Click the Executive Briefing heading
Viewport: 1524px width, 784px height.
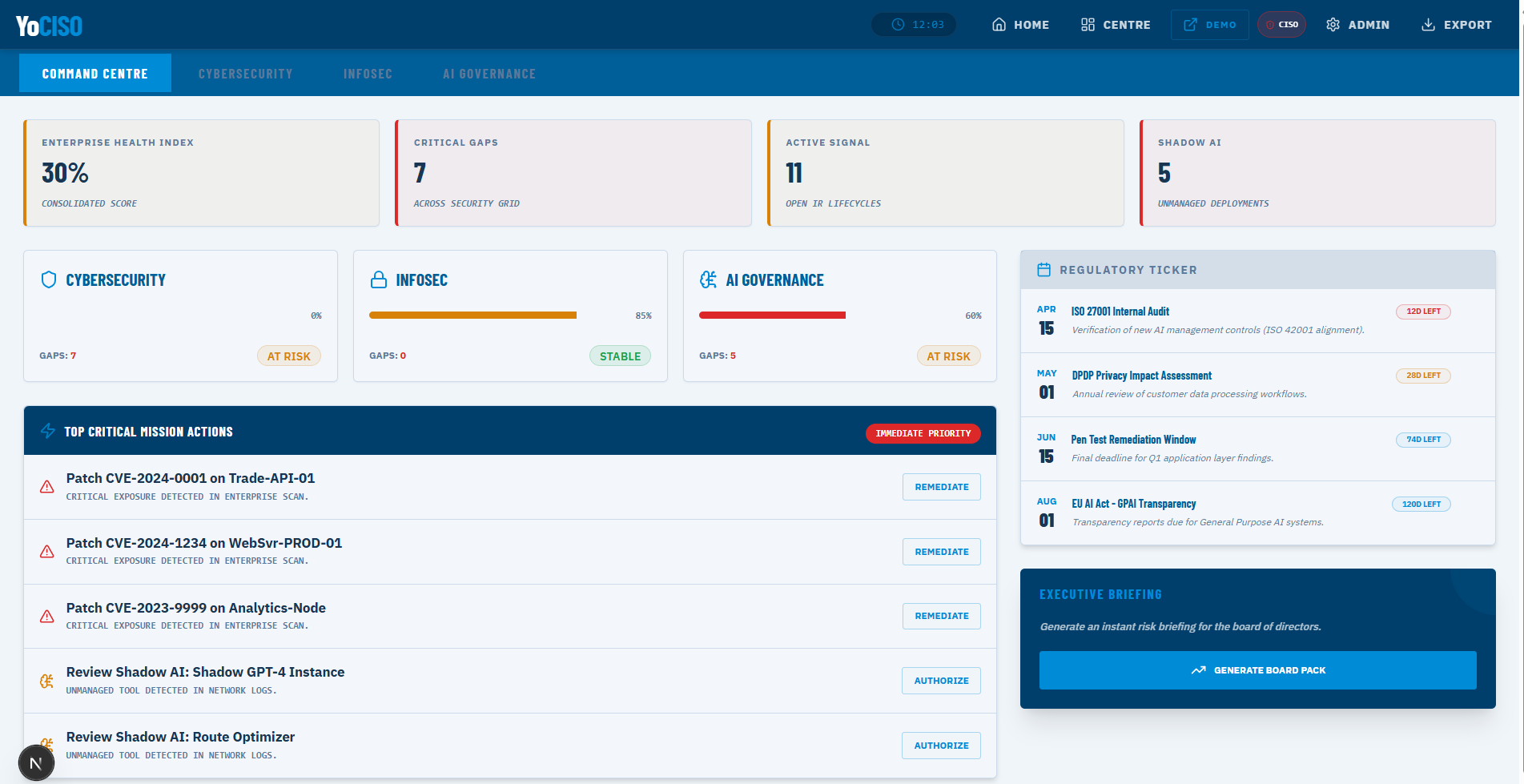click(x=1100, y=594)
